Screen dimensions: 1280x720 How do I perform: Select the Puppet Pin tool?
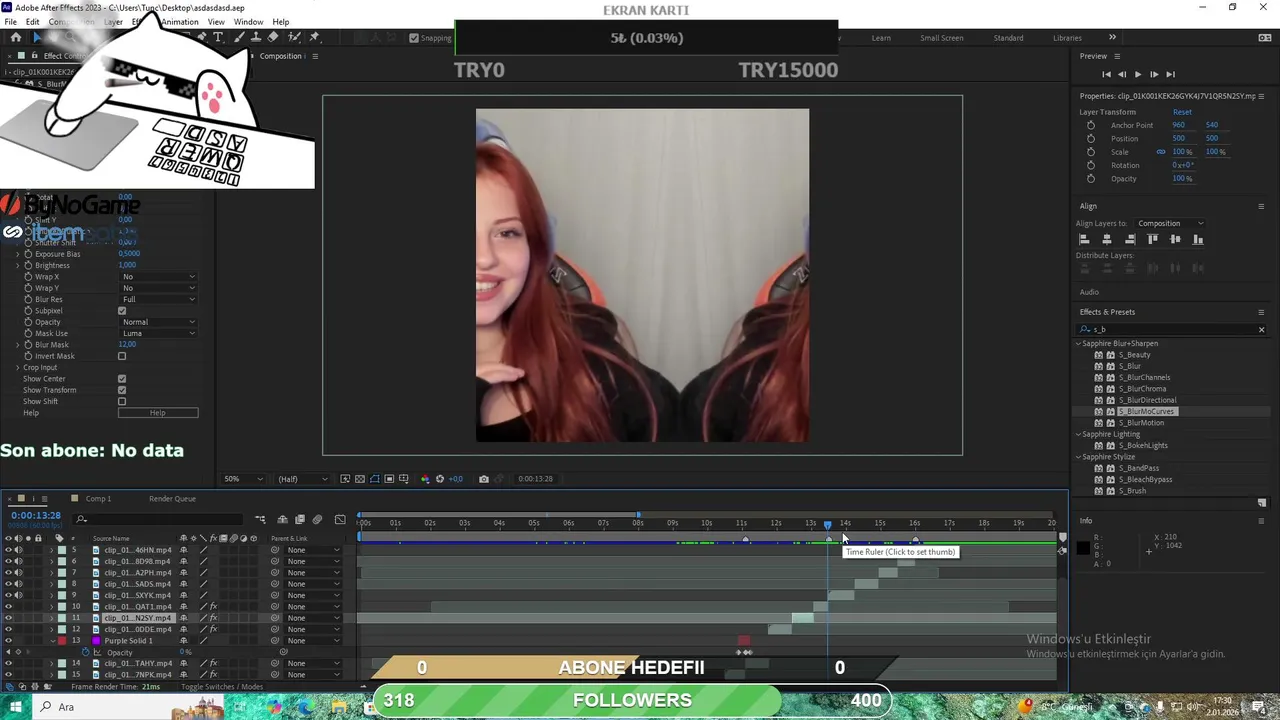coord(314,37)
